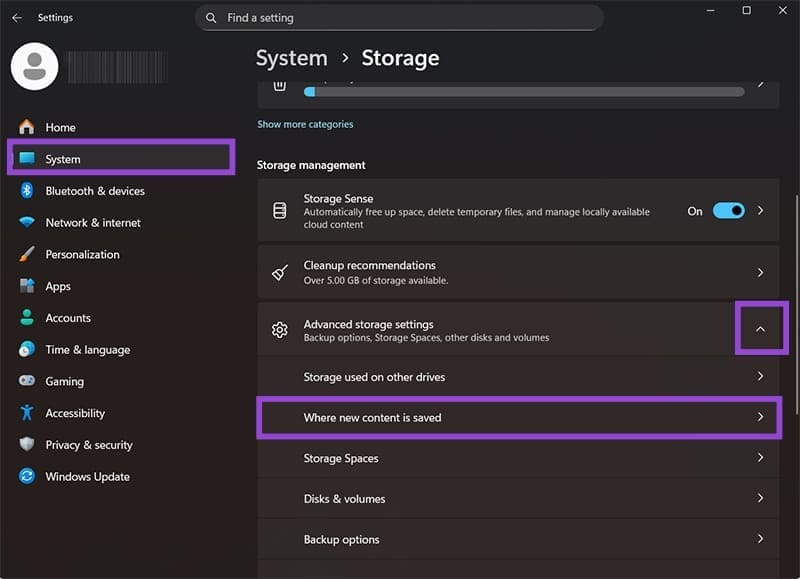Click the Show more categories link

click(305, 124)
